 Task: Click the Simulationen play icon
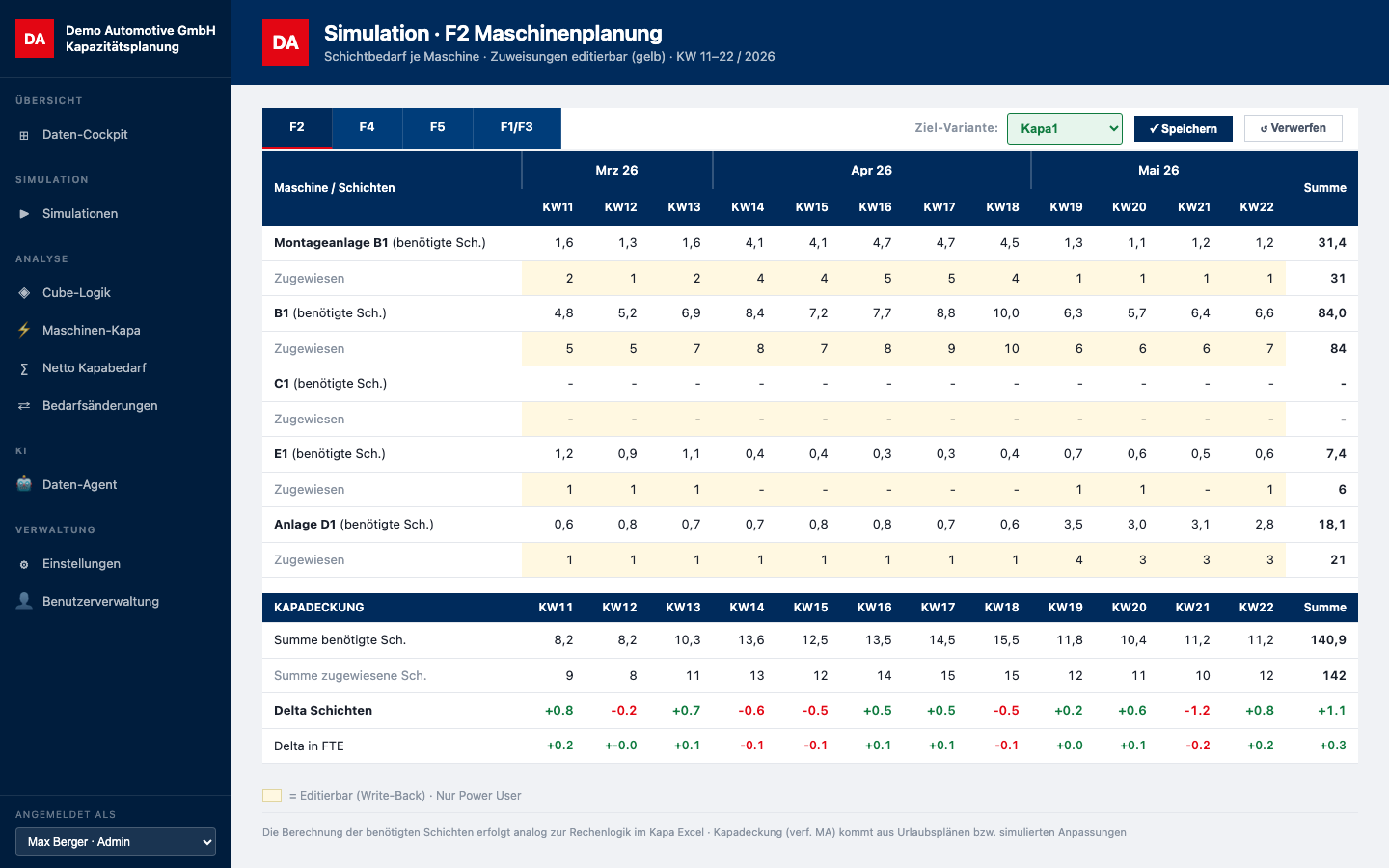point(24,214)
